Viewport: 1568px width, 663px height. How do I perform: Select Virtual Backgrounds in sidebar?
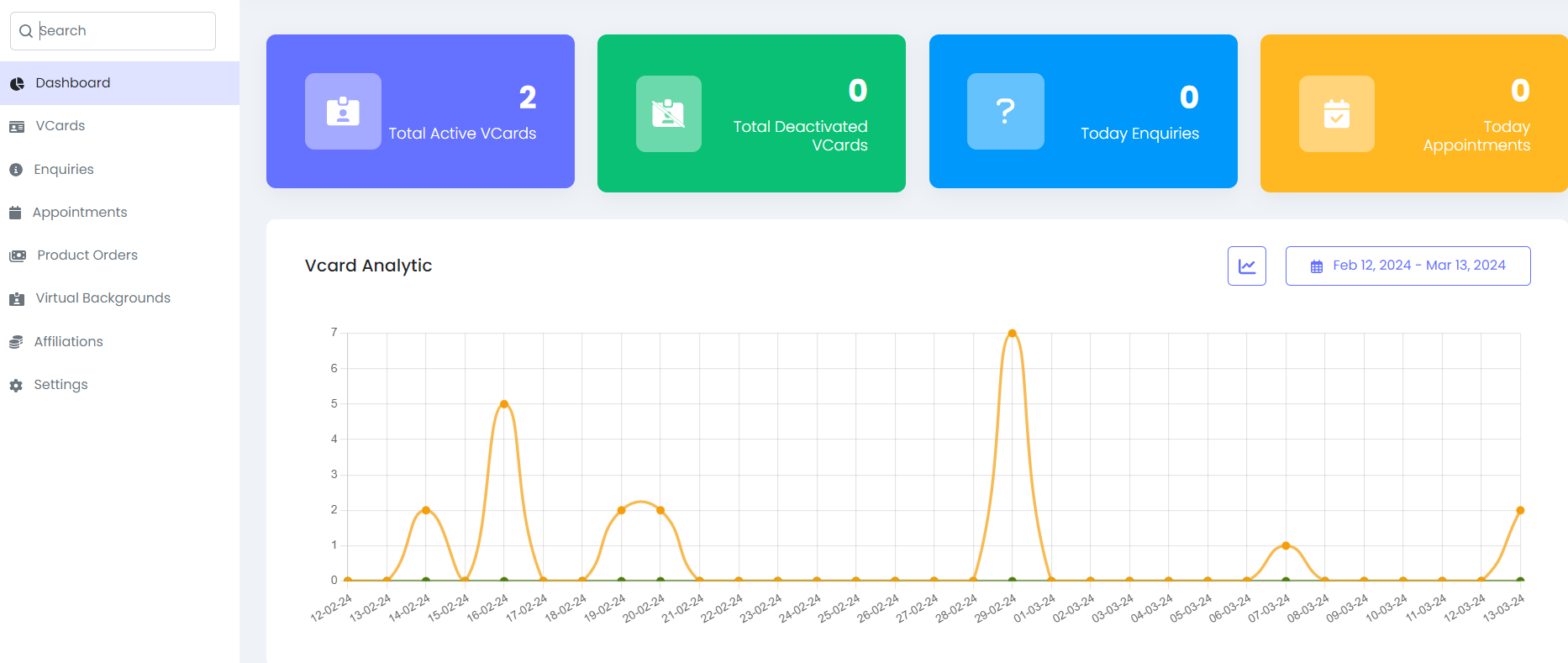(x=103, y=298)
